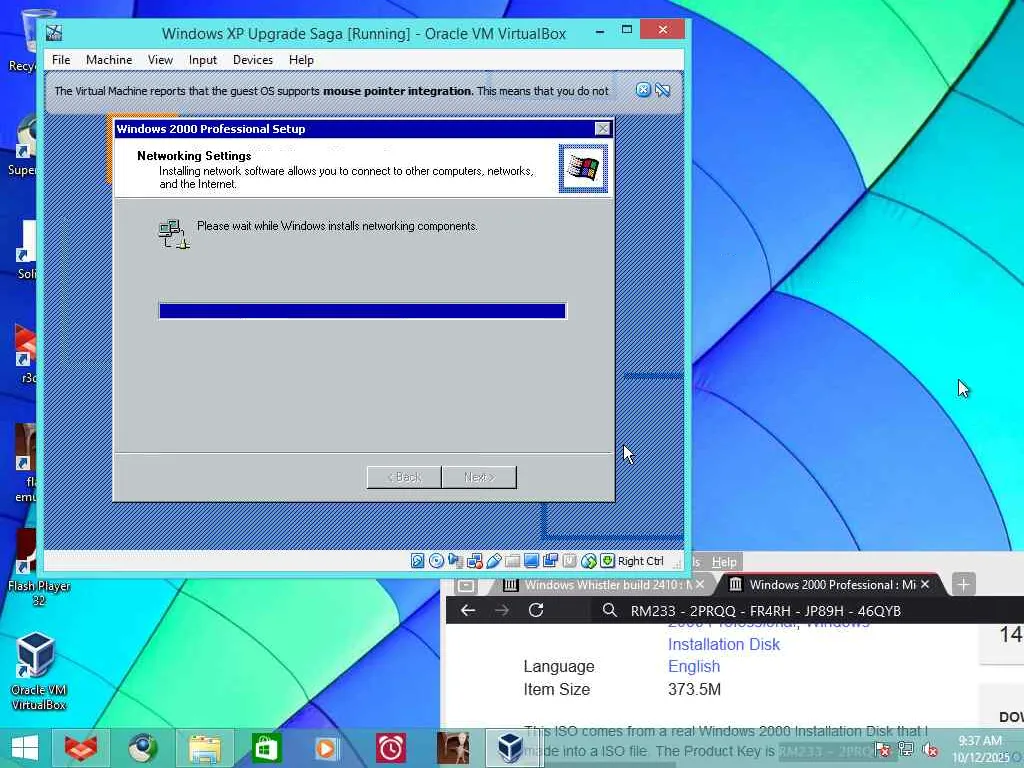The image size is (1024, 768).
Task: Click the network adapters indicator icon
Action: pos(474,560)
